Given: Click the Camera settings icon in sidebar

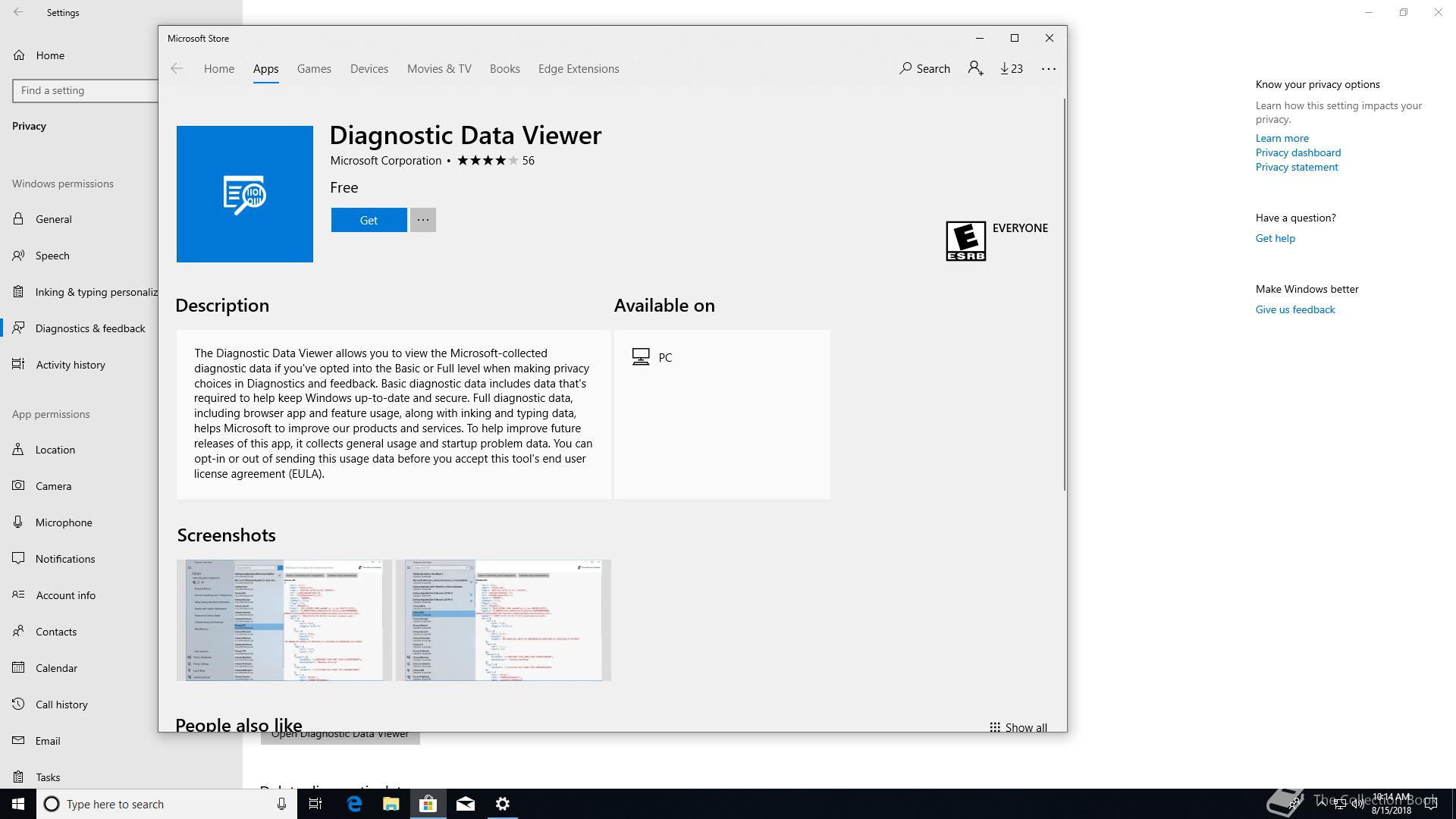Looking at the screenshot, I should (x=18, y=486).
